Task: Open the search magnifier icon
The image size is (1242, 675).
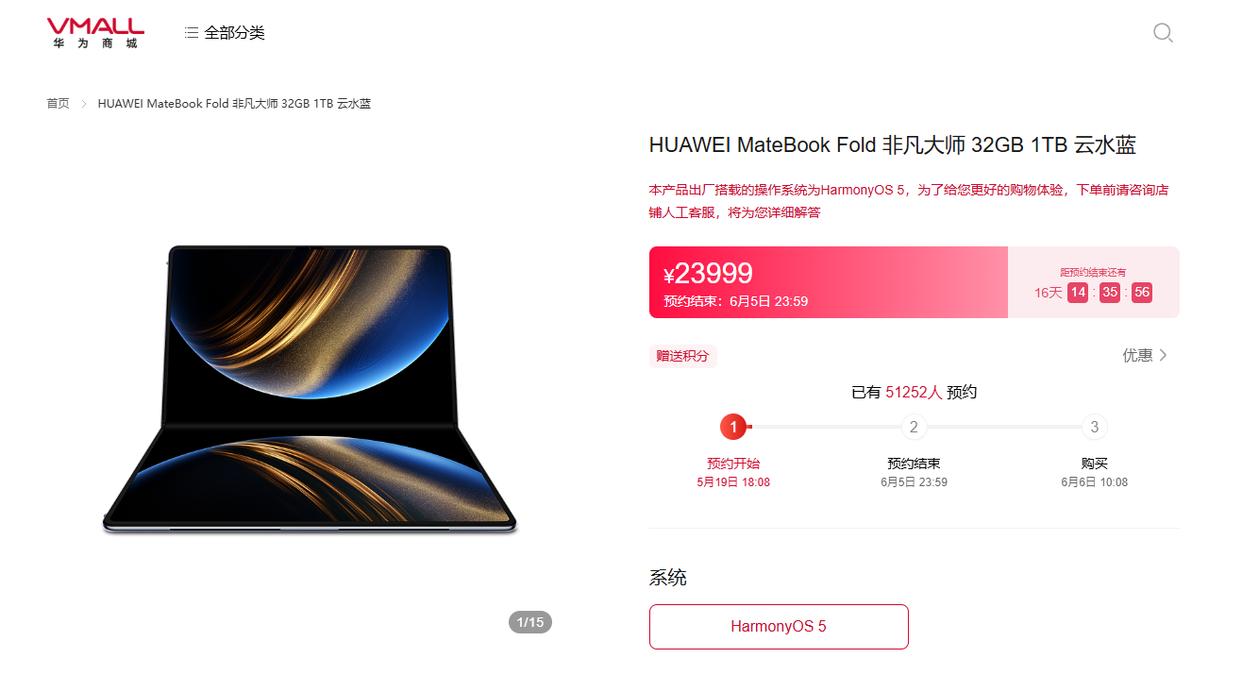Action: (1163, 32)
